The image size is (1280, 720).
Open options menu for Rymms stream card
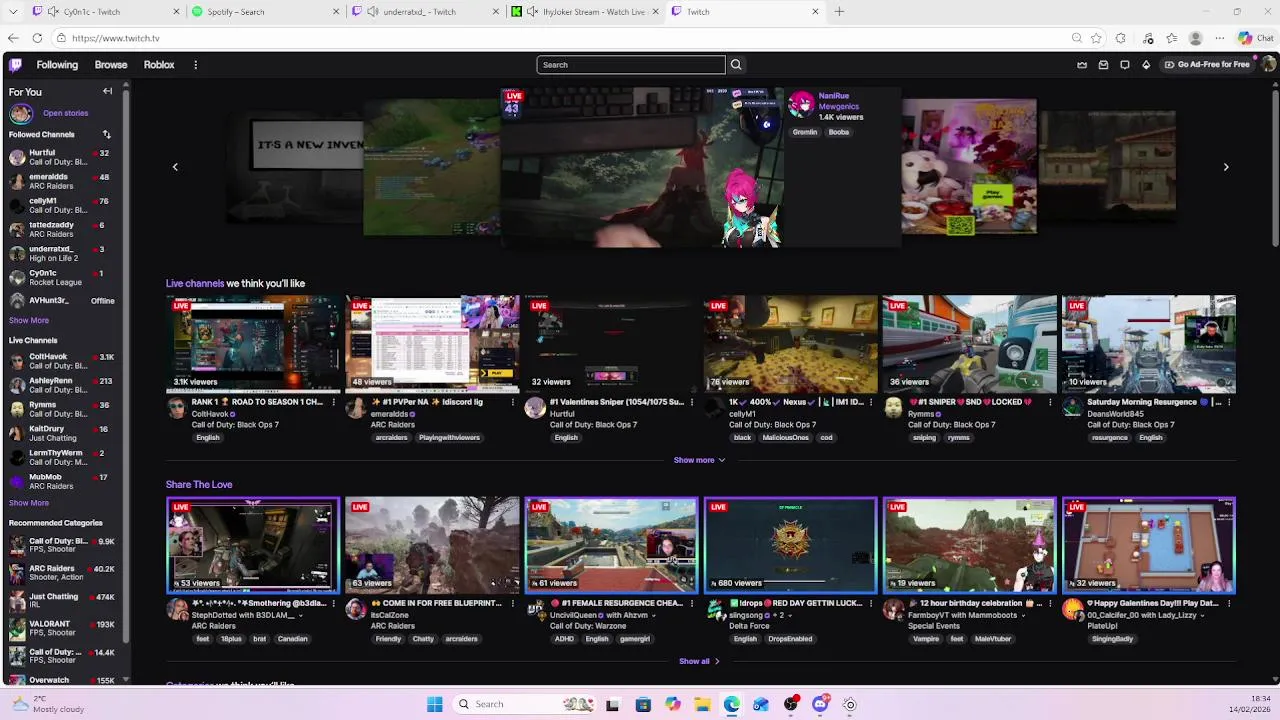click(x=1050, y=402)
